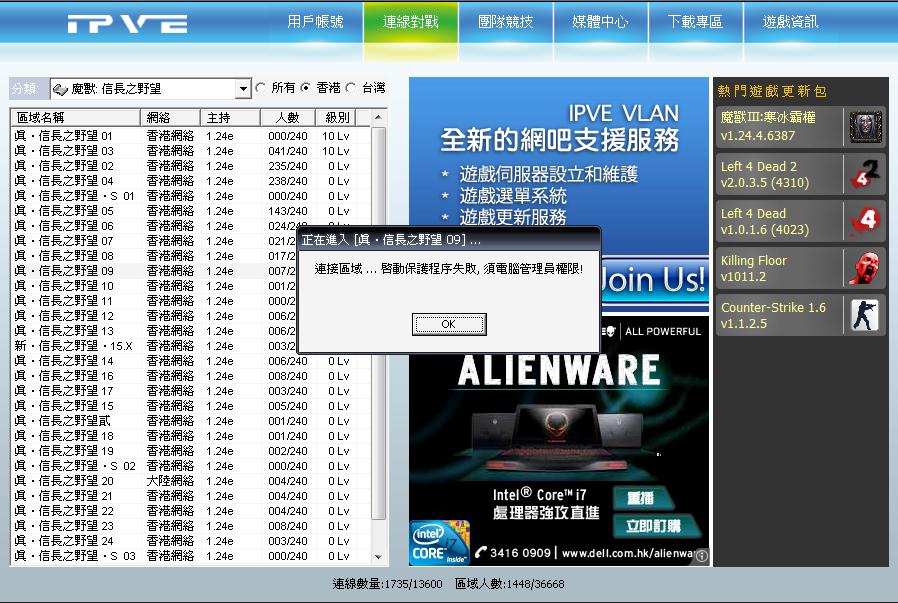The image size is (898, 603).
Task: Sort the list by 主持 column header
Action: (231, 117)
